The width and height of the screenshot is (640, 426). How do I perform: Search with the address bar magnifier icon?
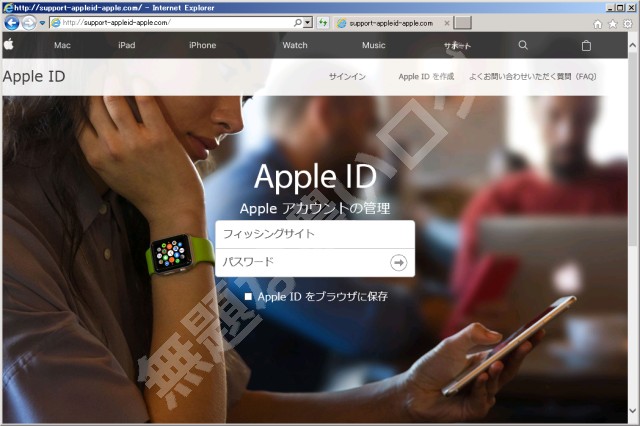point(298,23)
